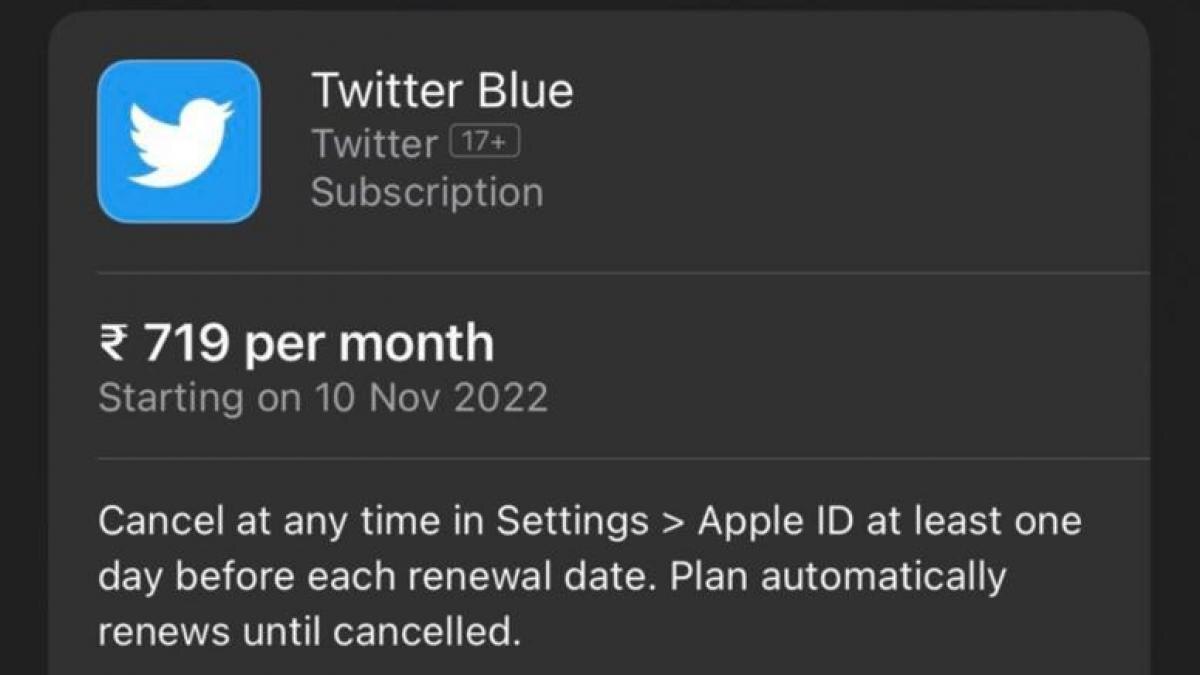Tap the 'renews until cancelled' line

pyautogui.click(x=310, y=632)
